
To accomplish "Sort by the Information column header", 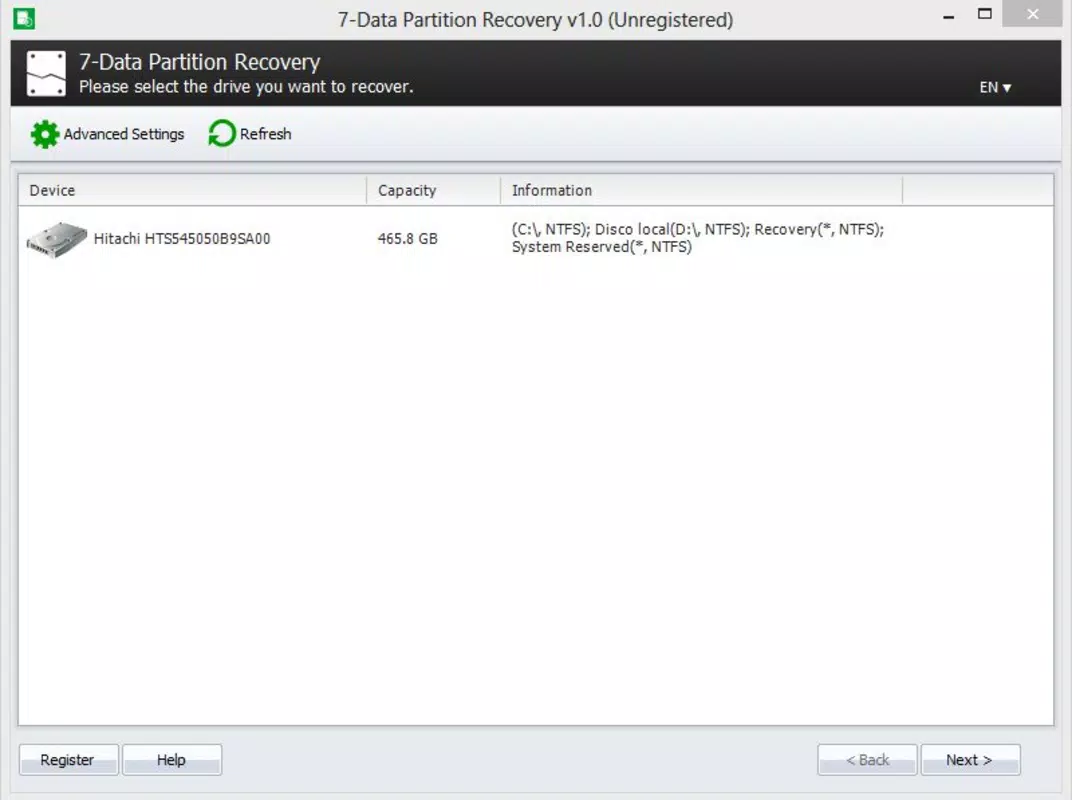I will [701, 190].
